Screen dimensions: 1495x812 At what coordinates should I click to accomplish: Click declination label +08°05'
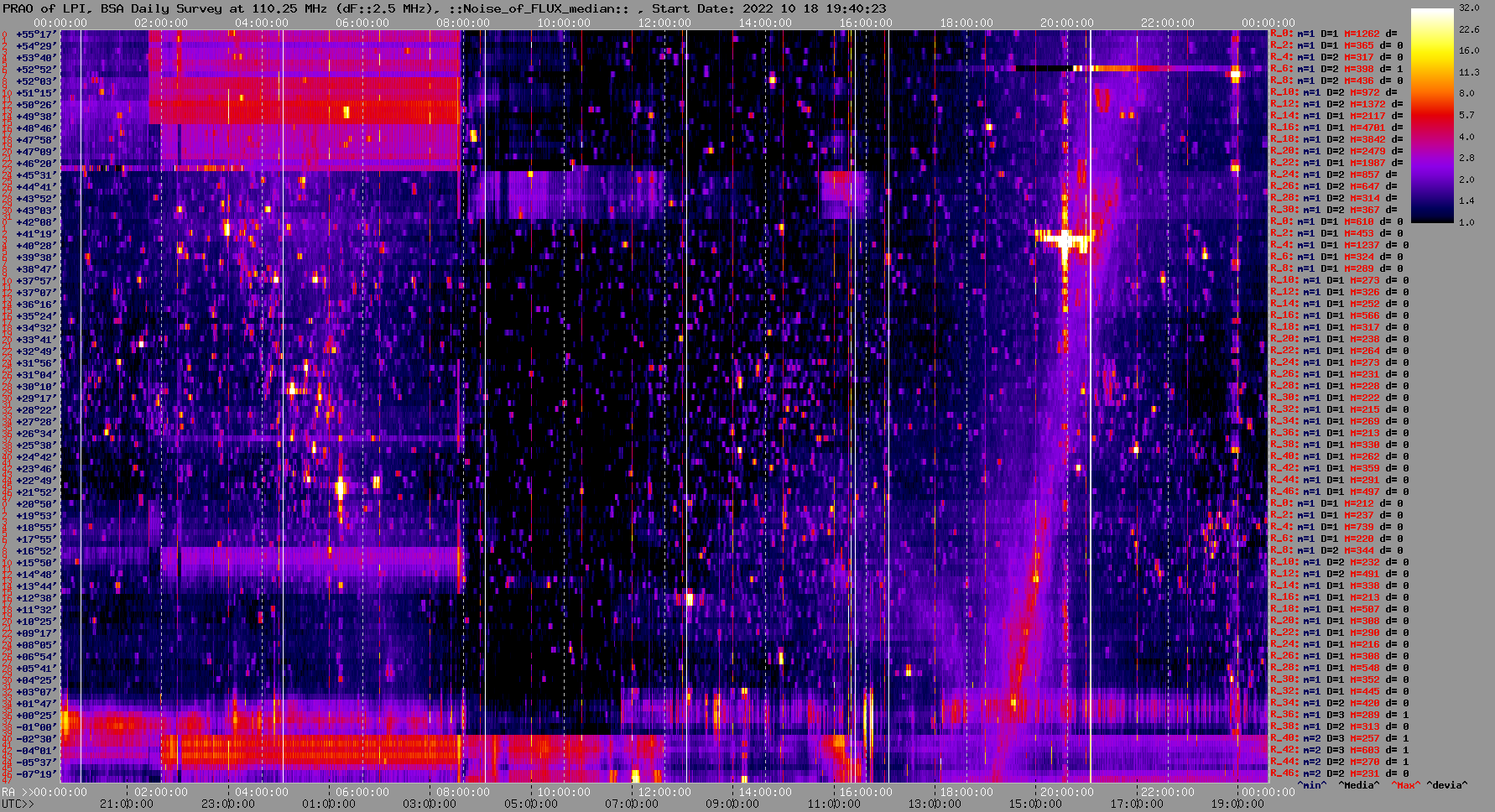[36, 644]
